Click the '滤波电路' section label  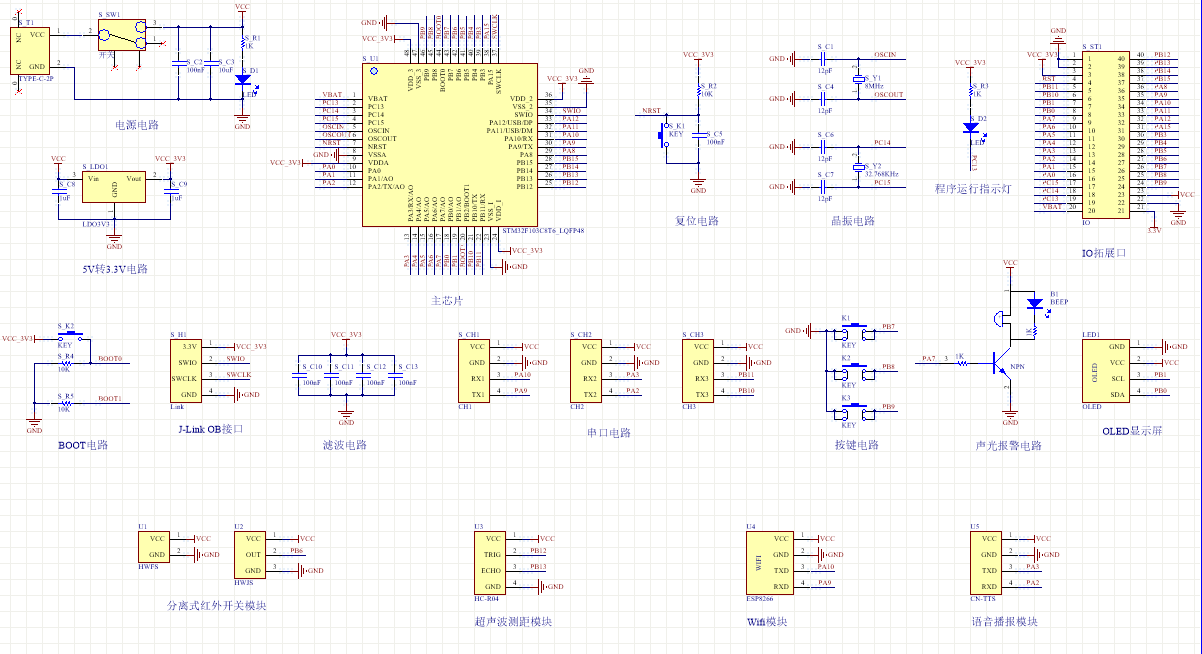345,445
